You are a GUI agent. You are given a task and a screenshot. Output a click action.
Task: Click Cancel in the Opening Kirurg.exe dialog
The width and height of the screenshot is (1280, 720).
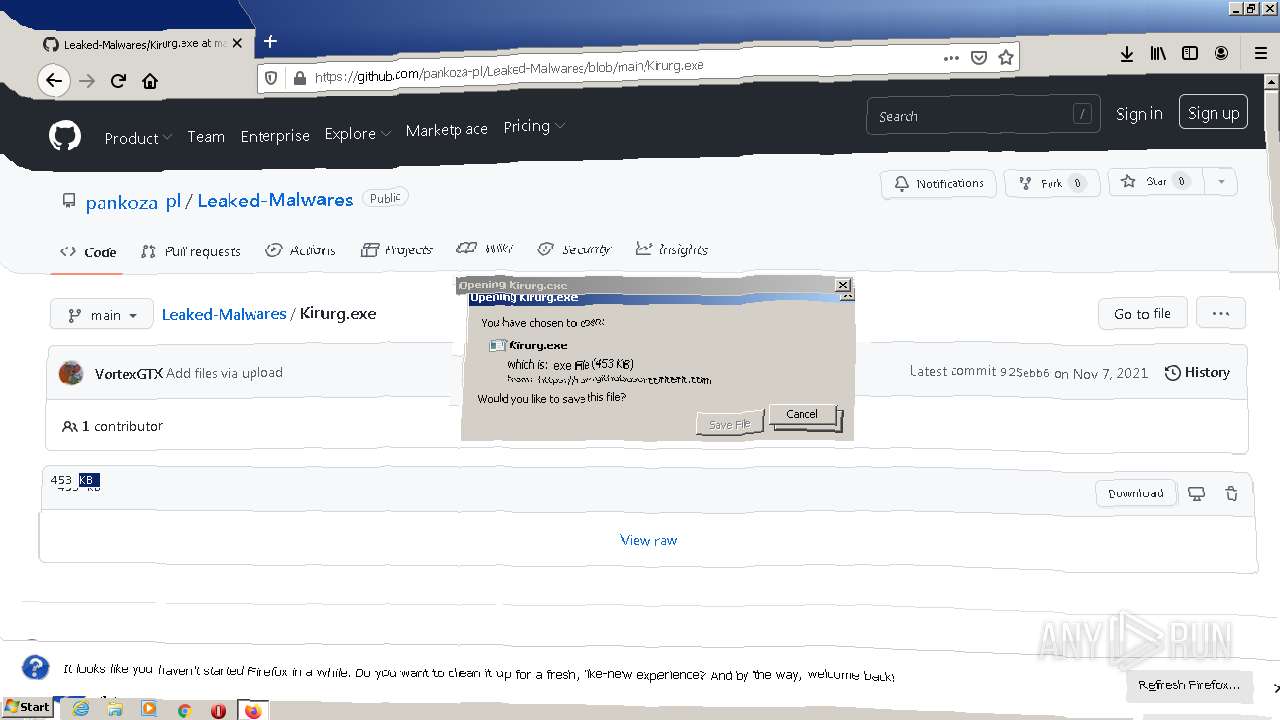pyautogui.click(x=802, y=414)
